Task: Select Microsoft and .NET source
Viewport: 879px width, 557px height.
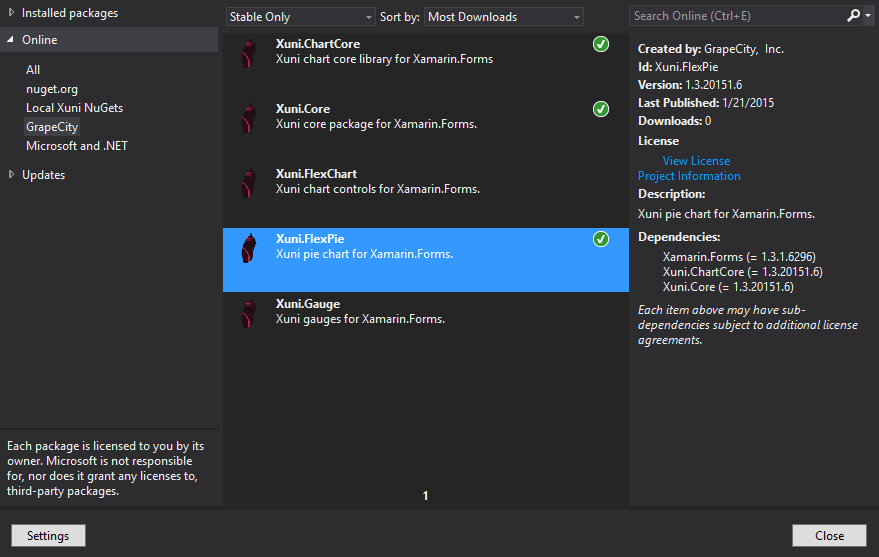Action: (x=77, y=146)
